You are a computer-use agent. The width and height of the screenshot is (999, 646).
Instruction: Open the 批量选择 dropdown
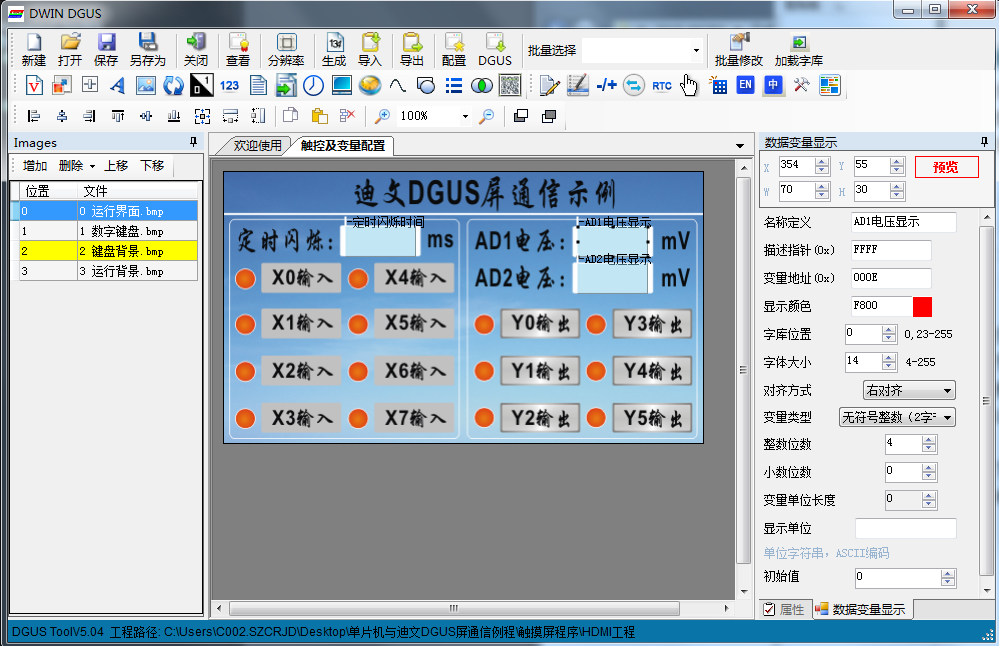(x=696, y=50)
